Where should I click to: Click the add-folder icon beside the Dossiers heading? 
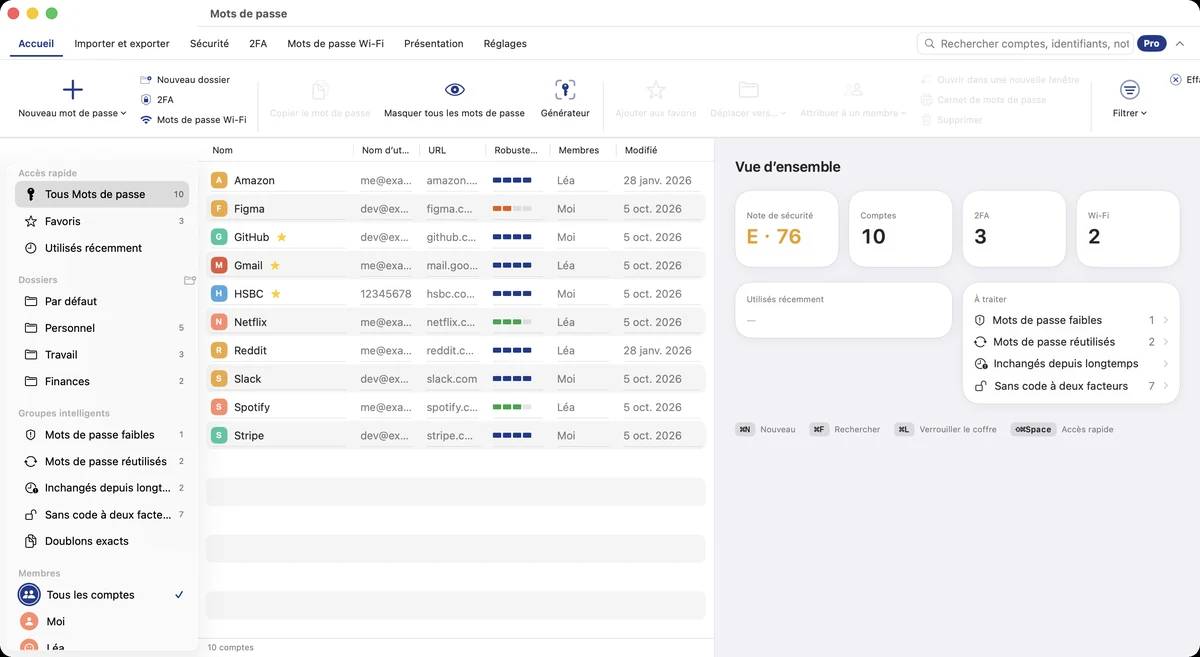pos(190,280)
